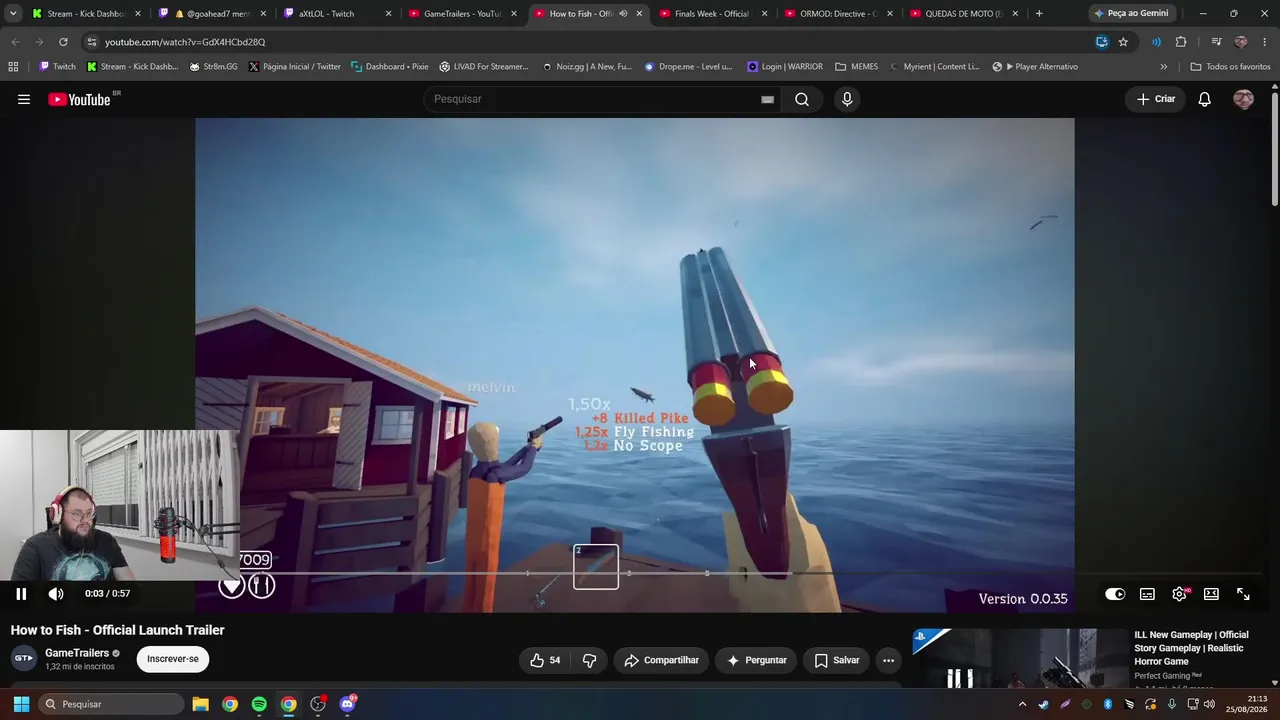Open the Criar create menu
Screen dimensions: 1280x720
[x=1156, y=99]
